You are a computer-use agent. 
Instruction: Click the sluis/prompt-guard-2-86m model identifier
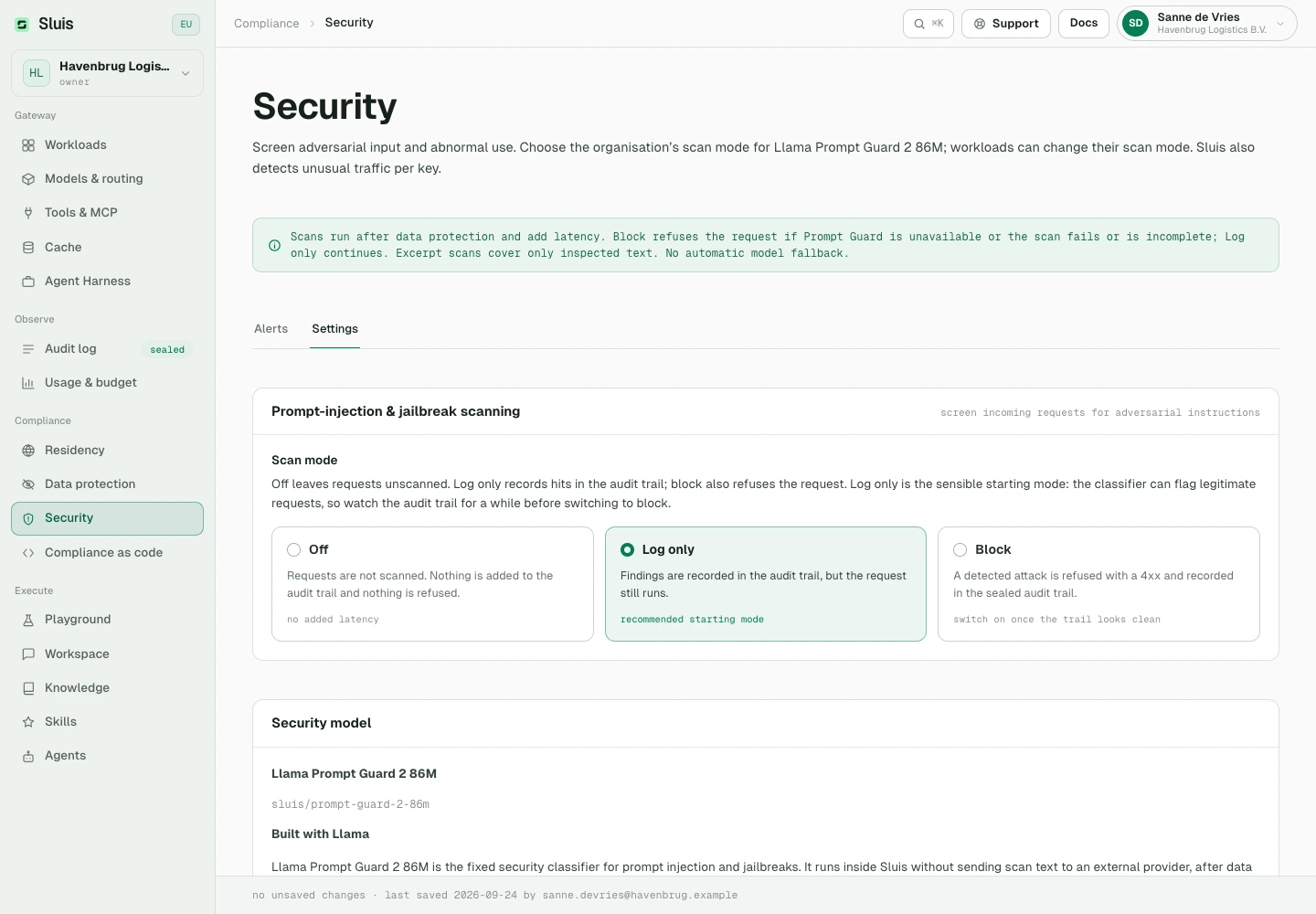pyautogui.click(x=350, y=804)
